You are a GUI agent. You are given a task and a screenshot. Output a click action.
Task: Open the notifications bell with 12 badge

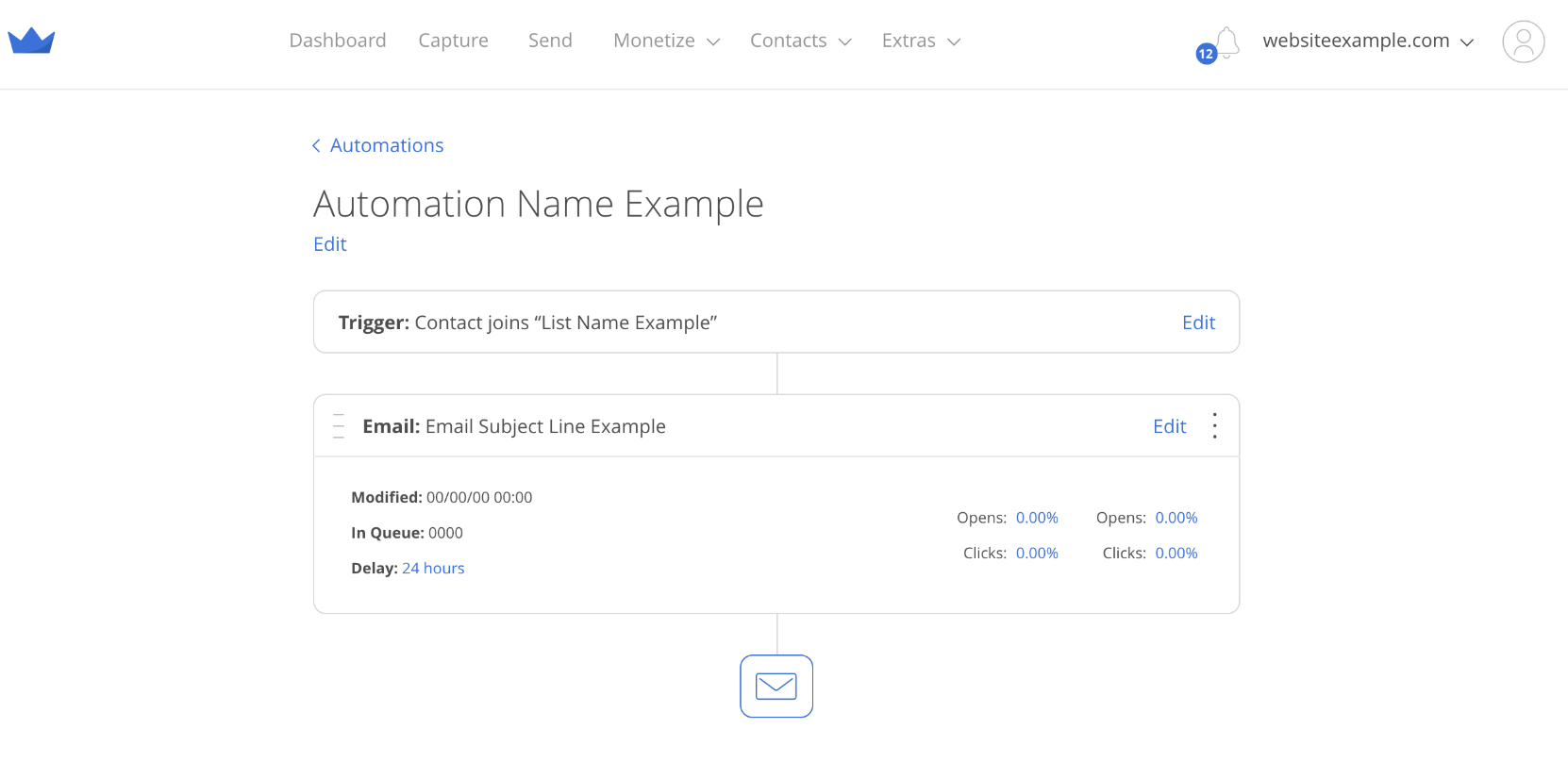click(x=1220, y=43)
